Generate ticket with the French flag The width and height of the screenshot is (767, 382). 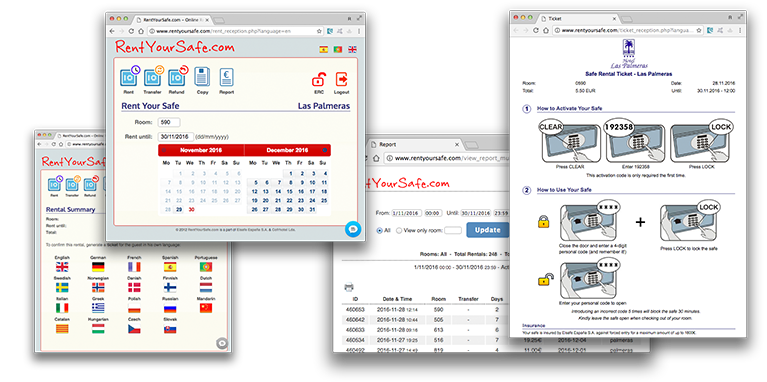point(134,267)
